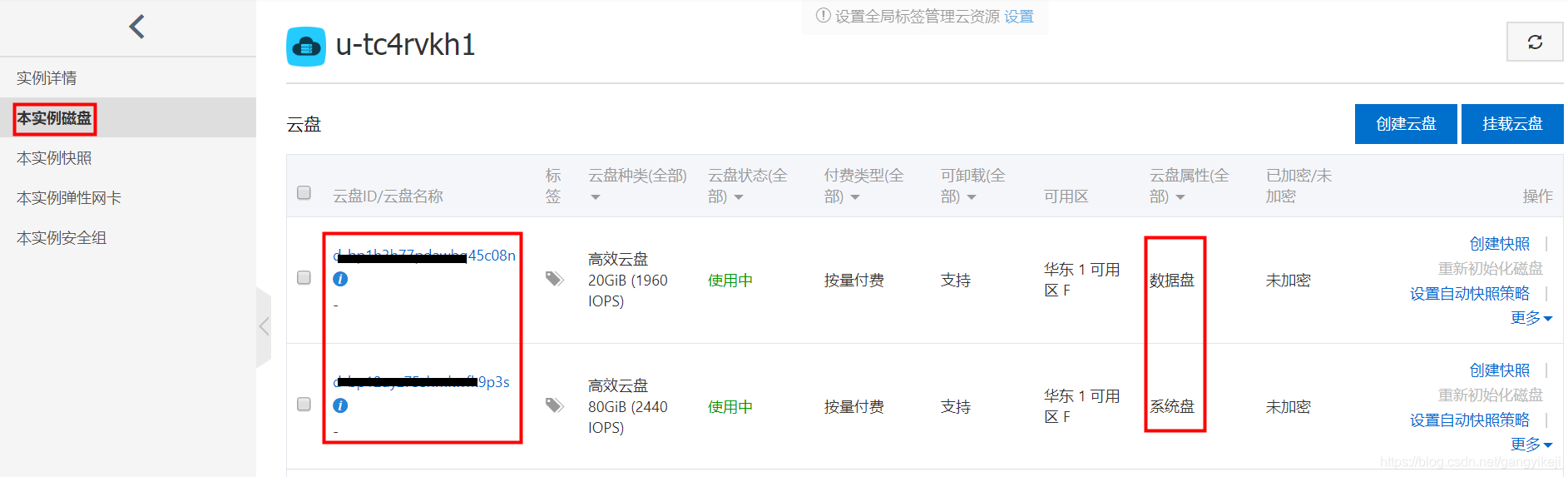Click the tag icon of the 80GiB disk
The width and height of the screenshot is (1568, 477).
coord(554,405)
